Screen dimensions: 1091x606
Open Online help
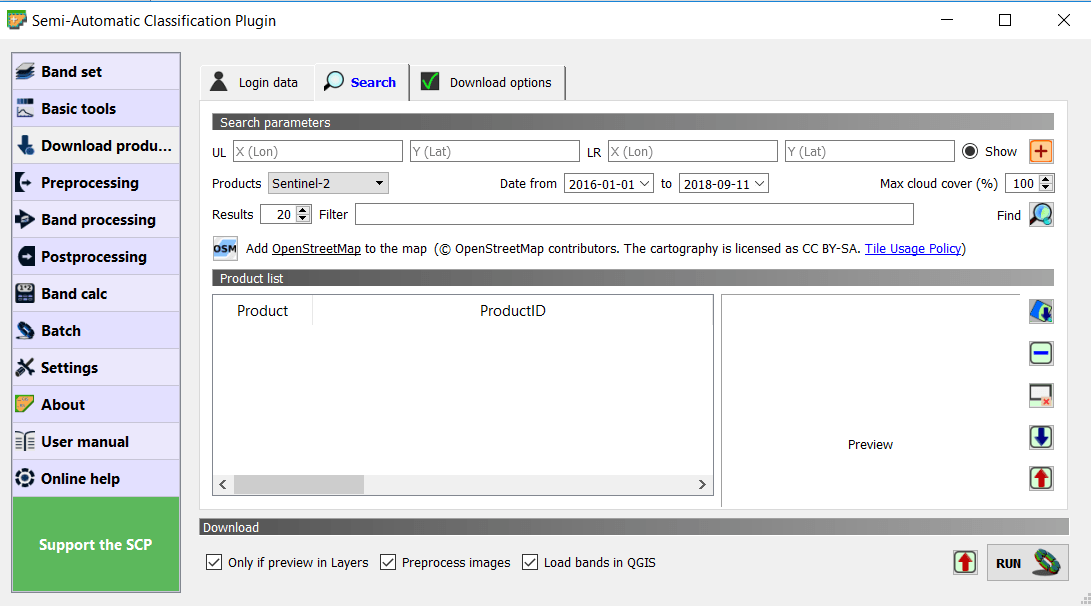96,478
